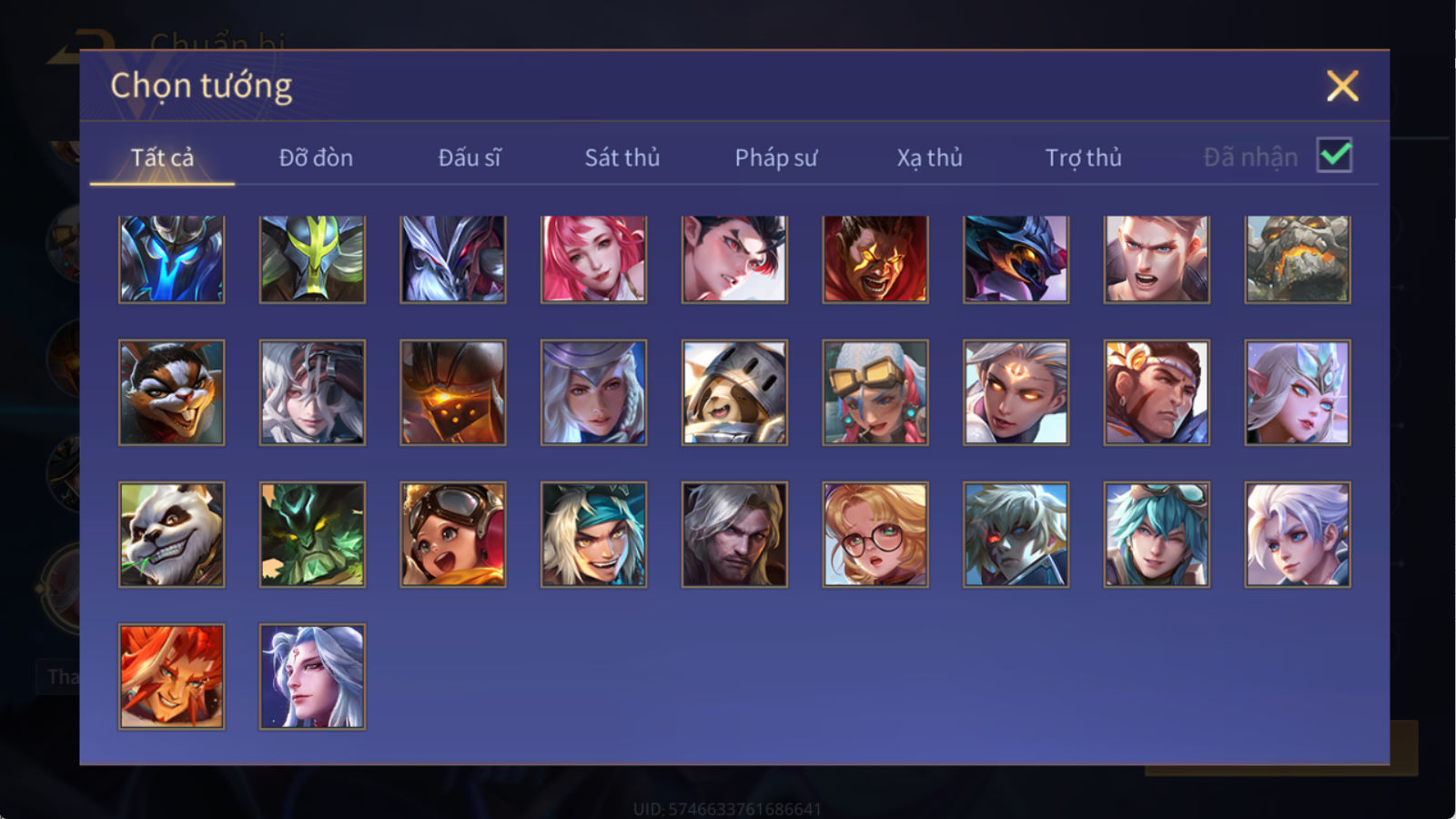Pick the blue glowing armored hero
The width and height of the screenshot is (1456, 819).
(171, 259)
